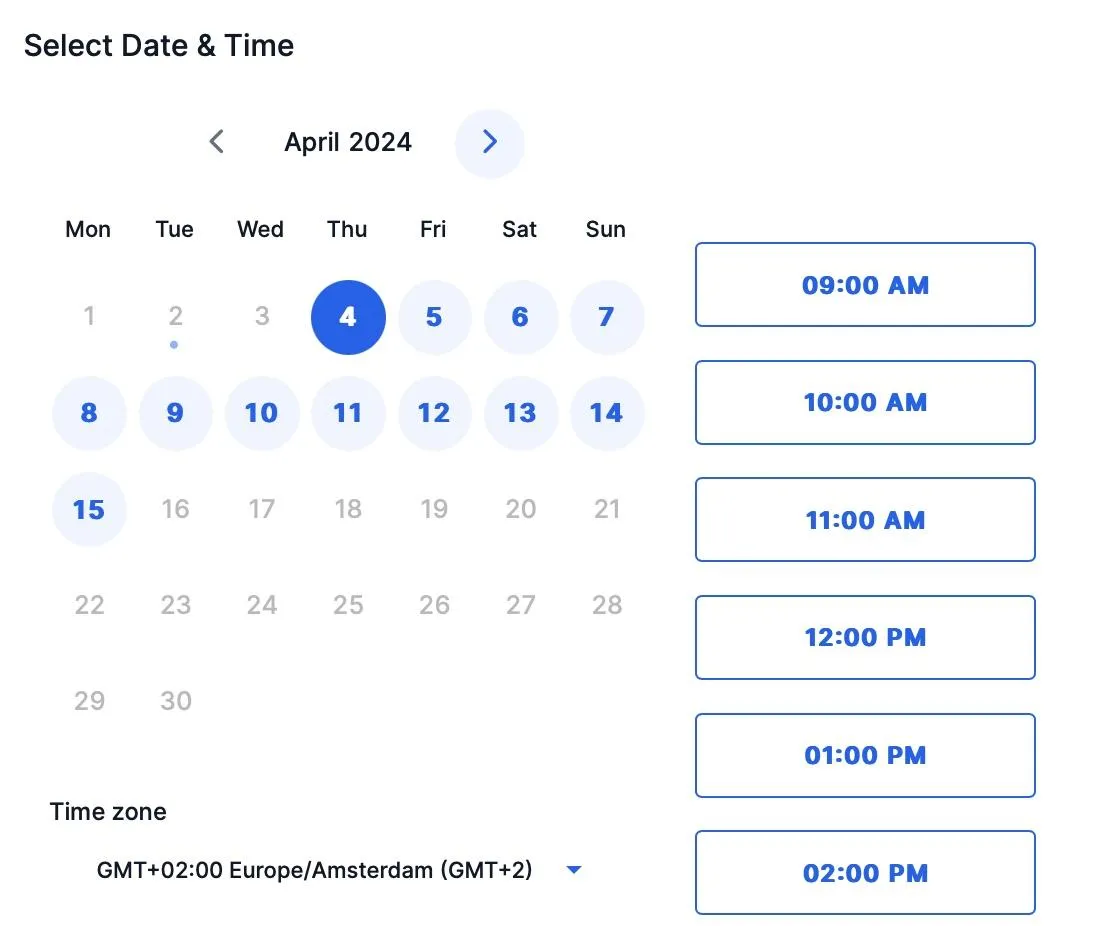1110x926 pixels.
Task: Pick April 10 on the calendar
Action: coord(261,413)
